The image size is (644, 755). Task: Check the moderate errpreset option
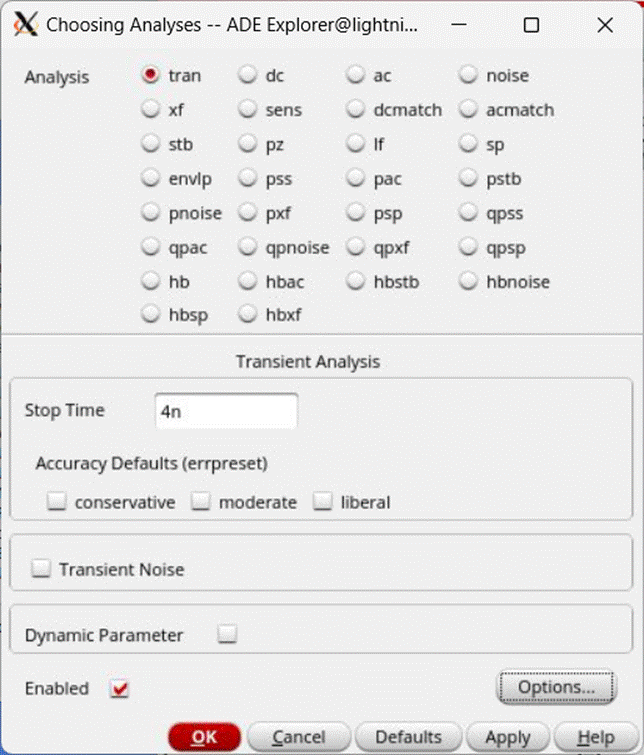202,502
